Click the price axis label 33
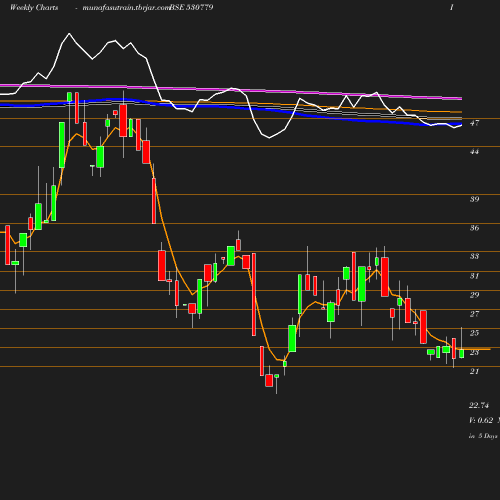This screenshot has height=500, width=500. coord(474,256)
